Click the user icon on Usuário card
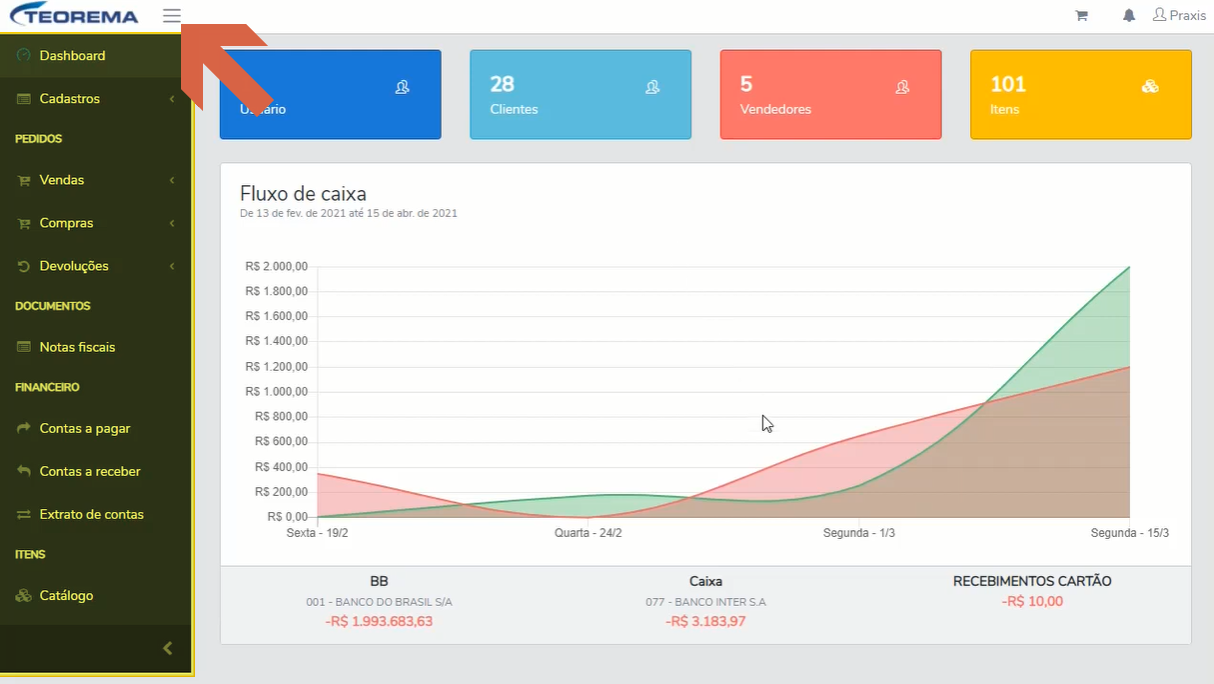Screen dimensions: 1214x684 (x=402, y=87)
